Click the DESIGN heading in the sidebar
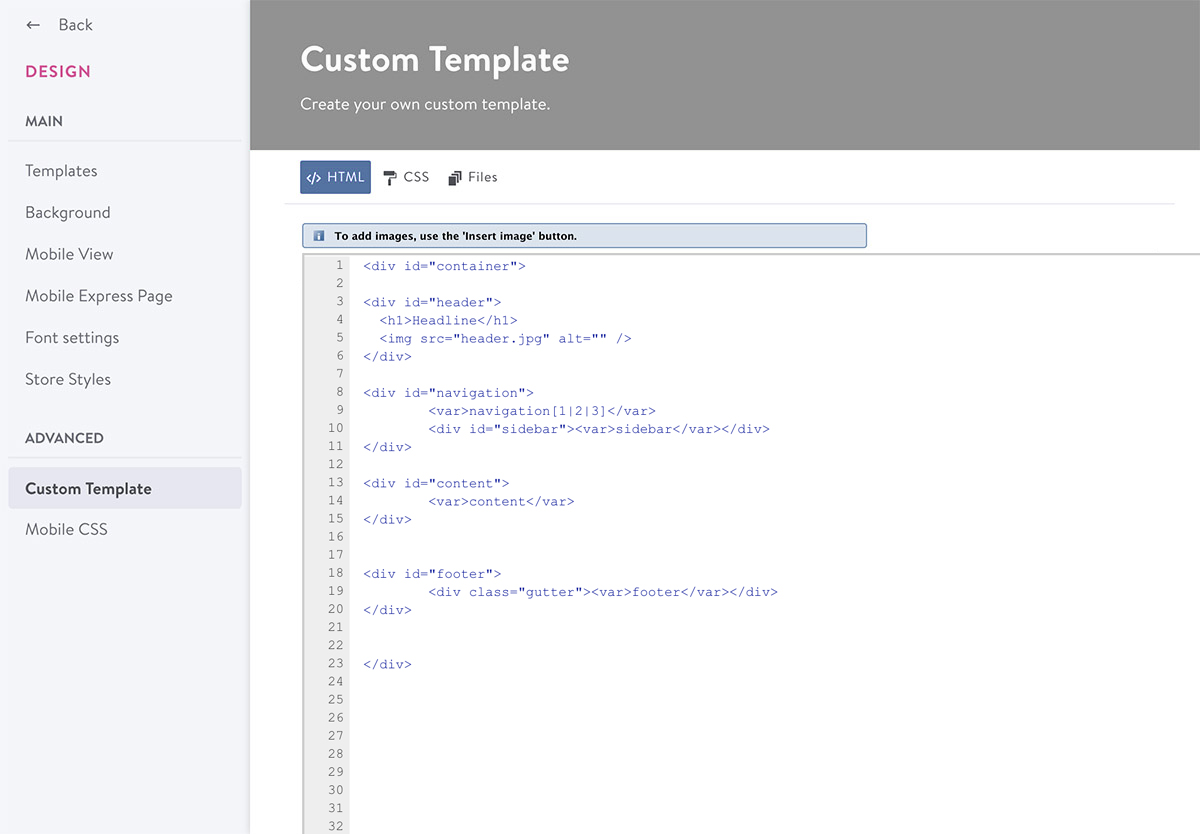1200x834 pixels. (59, 71)
